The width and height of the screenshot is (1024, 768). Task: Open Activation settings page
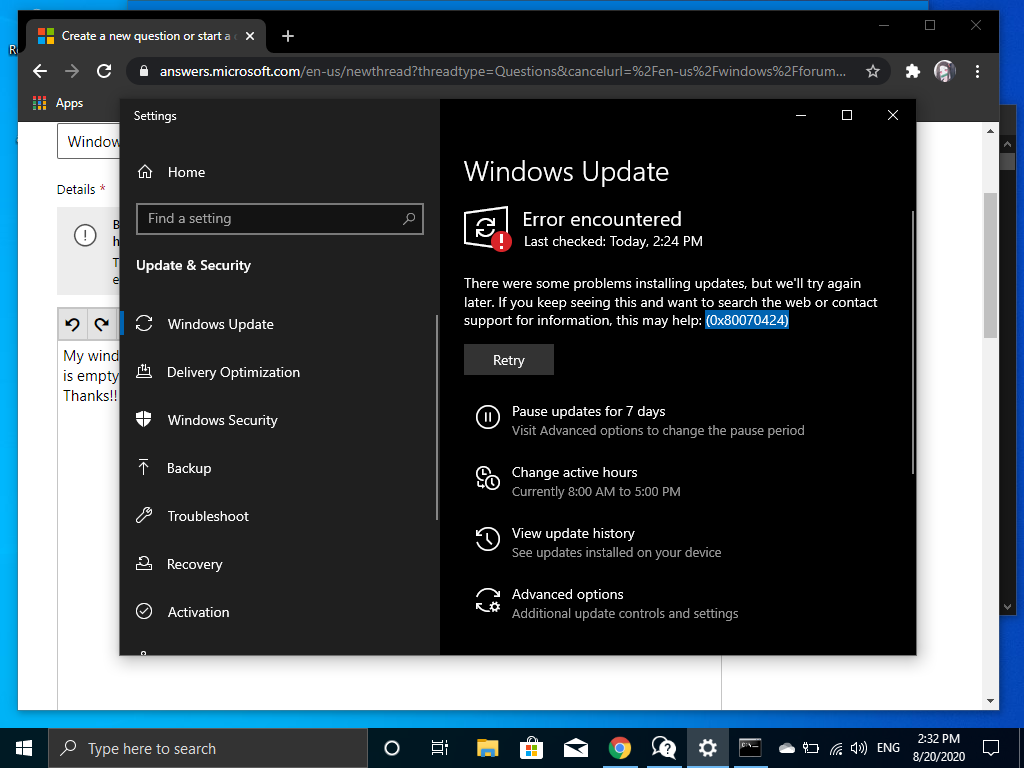(198, 612)
